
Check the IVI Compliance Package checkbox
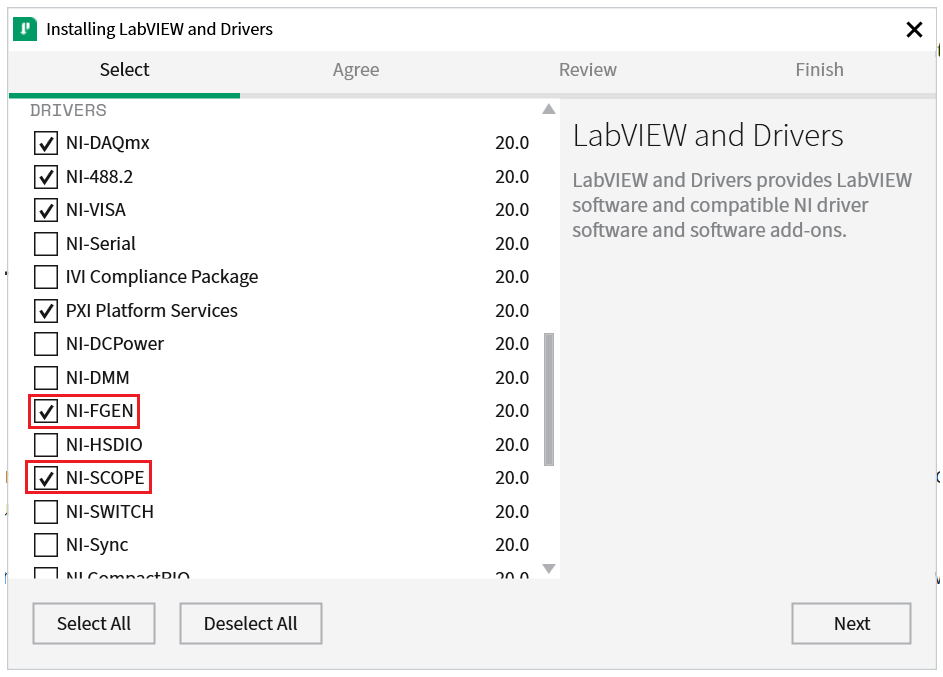point(46,277)
